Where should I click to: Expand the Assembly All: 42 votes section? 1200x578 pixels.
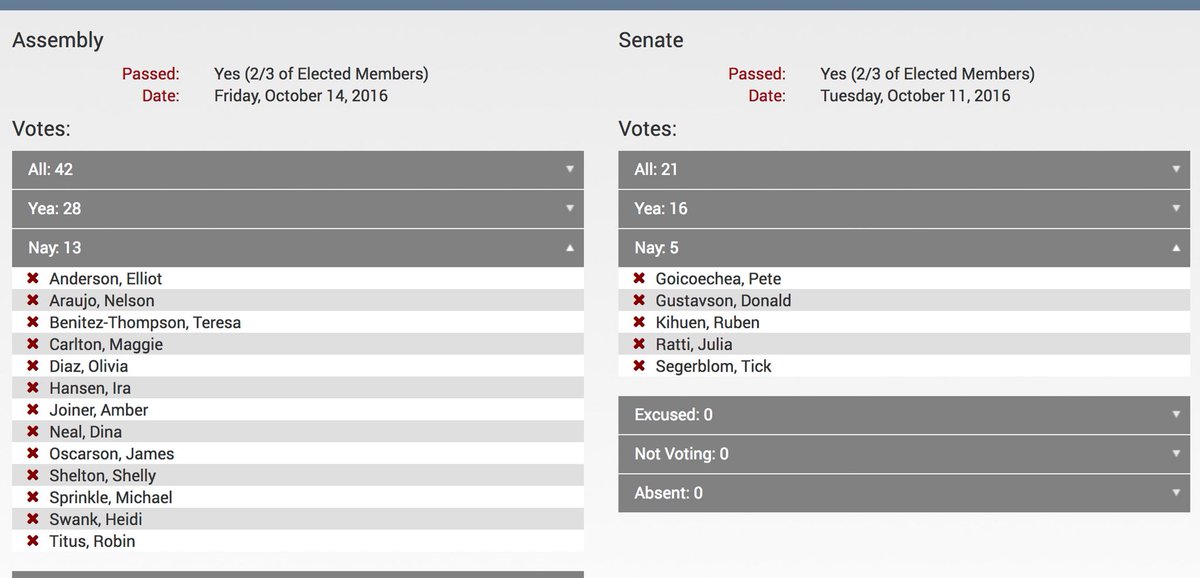tap(298, 170)
